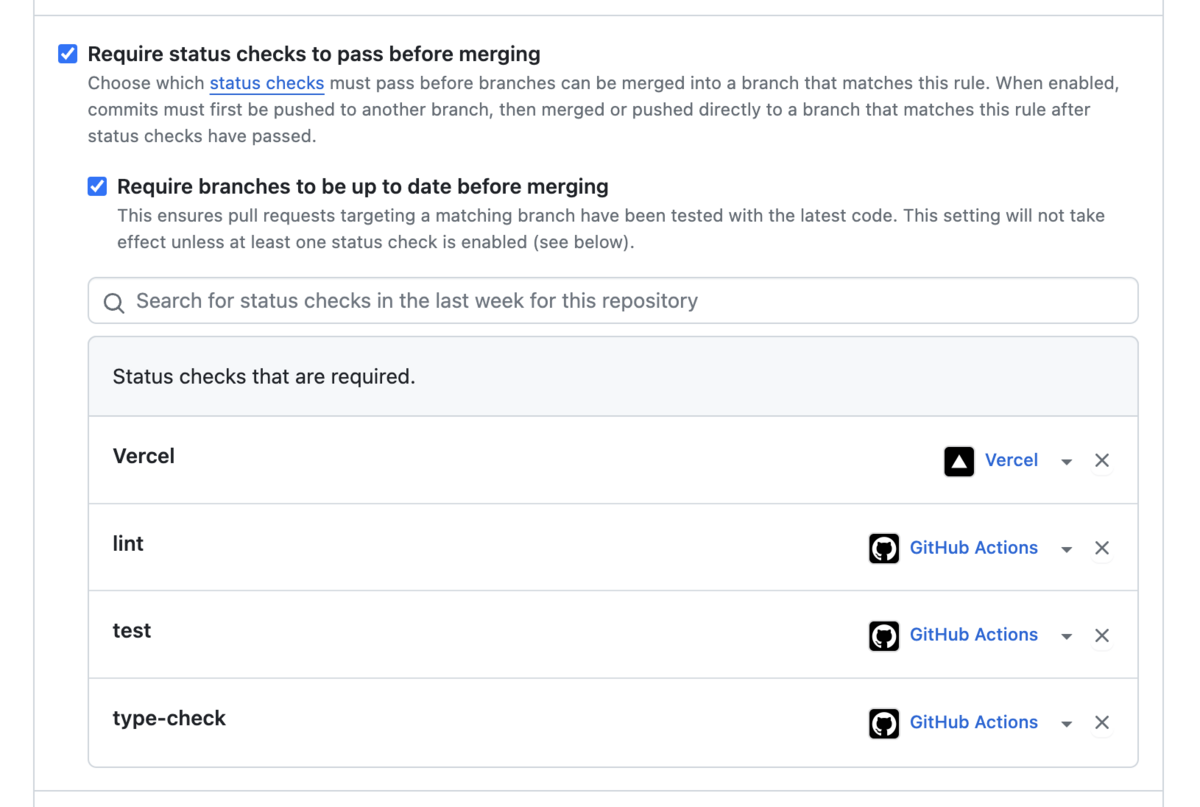Open the status checks documentation link

[x=266, y=83]
